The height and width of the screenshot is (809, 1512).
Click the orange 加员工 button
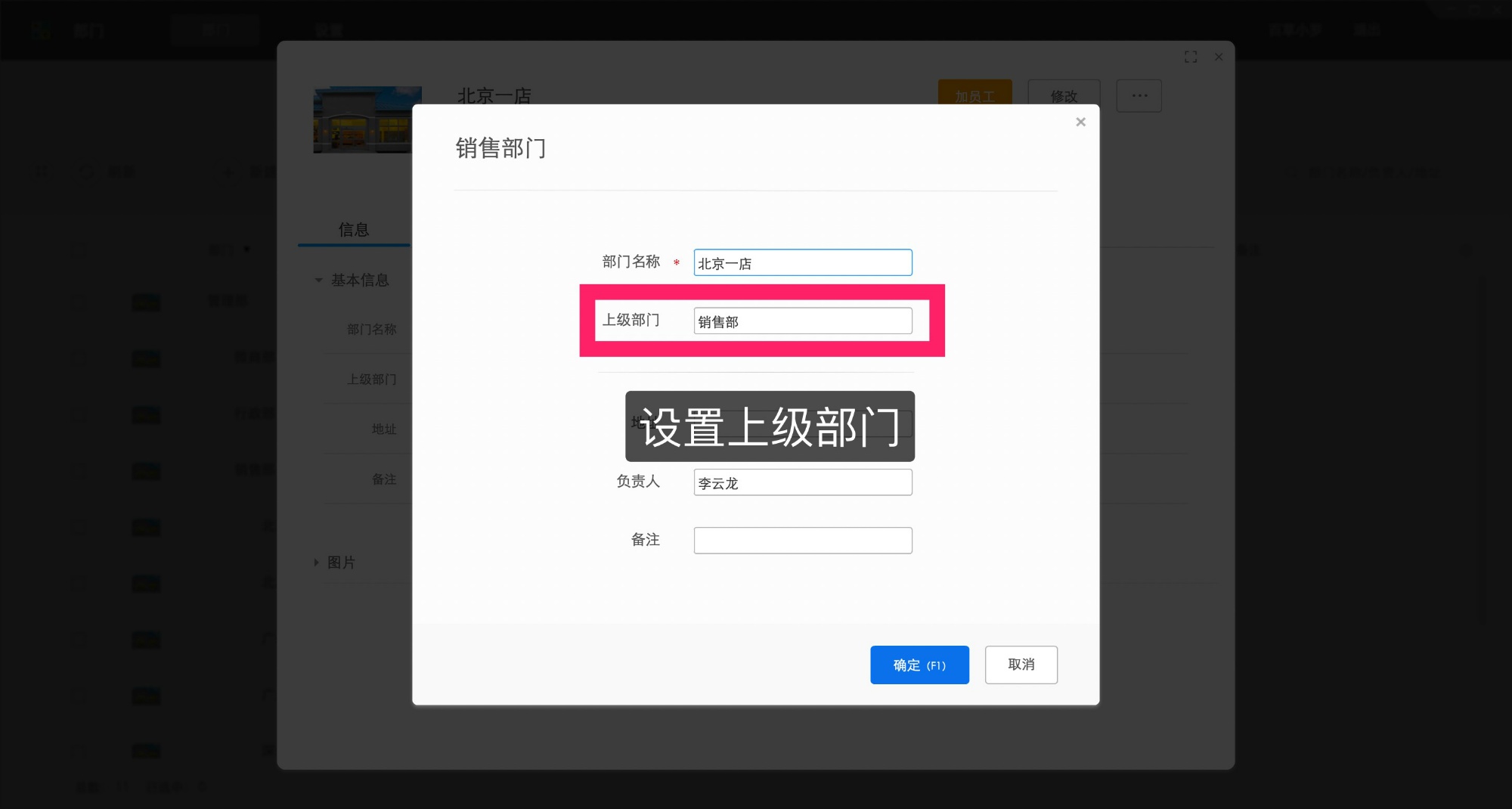coord(974,95)
